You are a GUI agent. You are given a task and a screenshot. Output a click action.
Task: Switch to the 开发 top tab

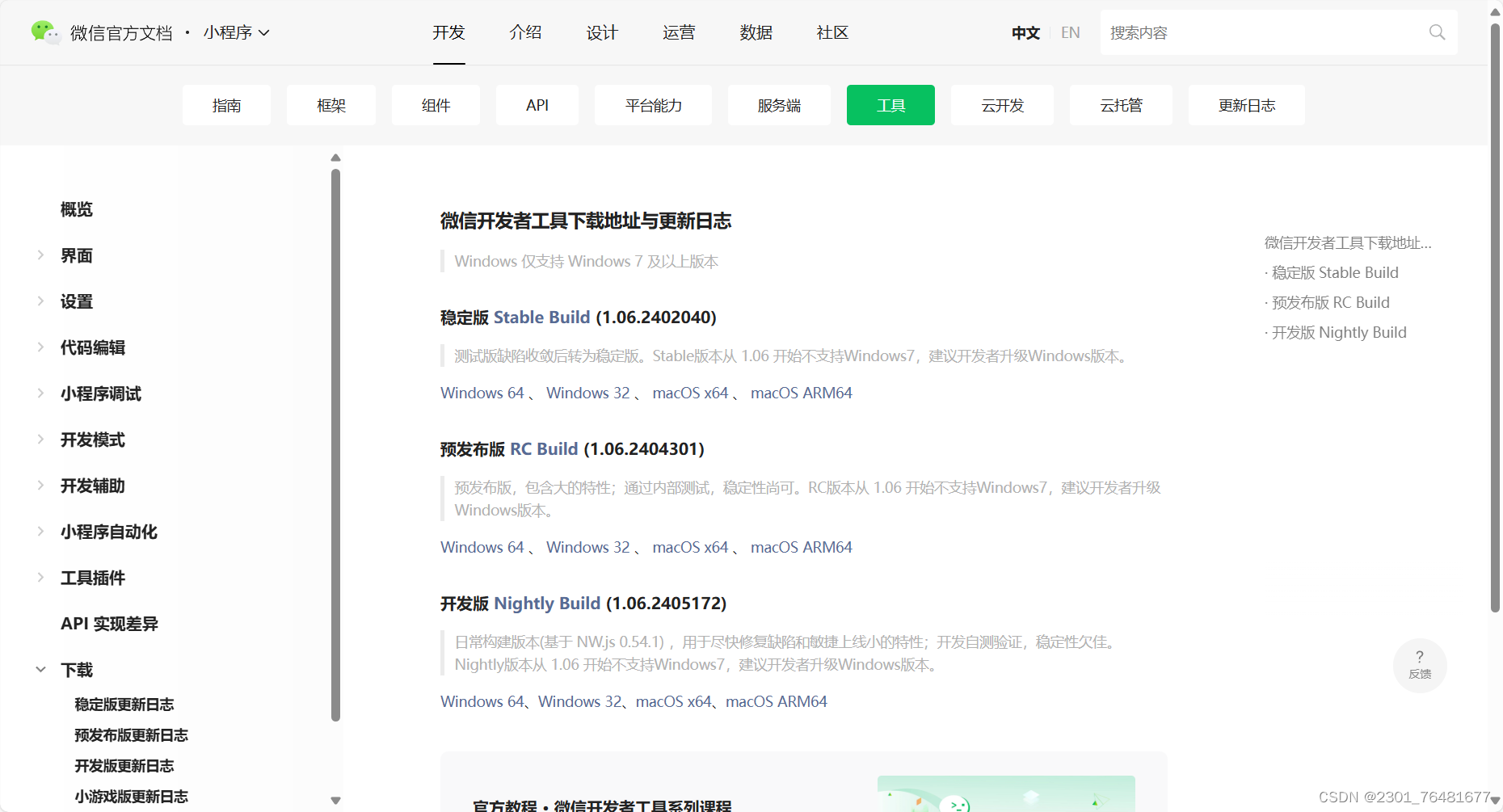coord(448,32)
